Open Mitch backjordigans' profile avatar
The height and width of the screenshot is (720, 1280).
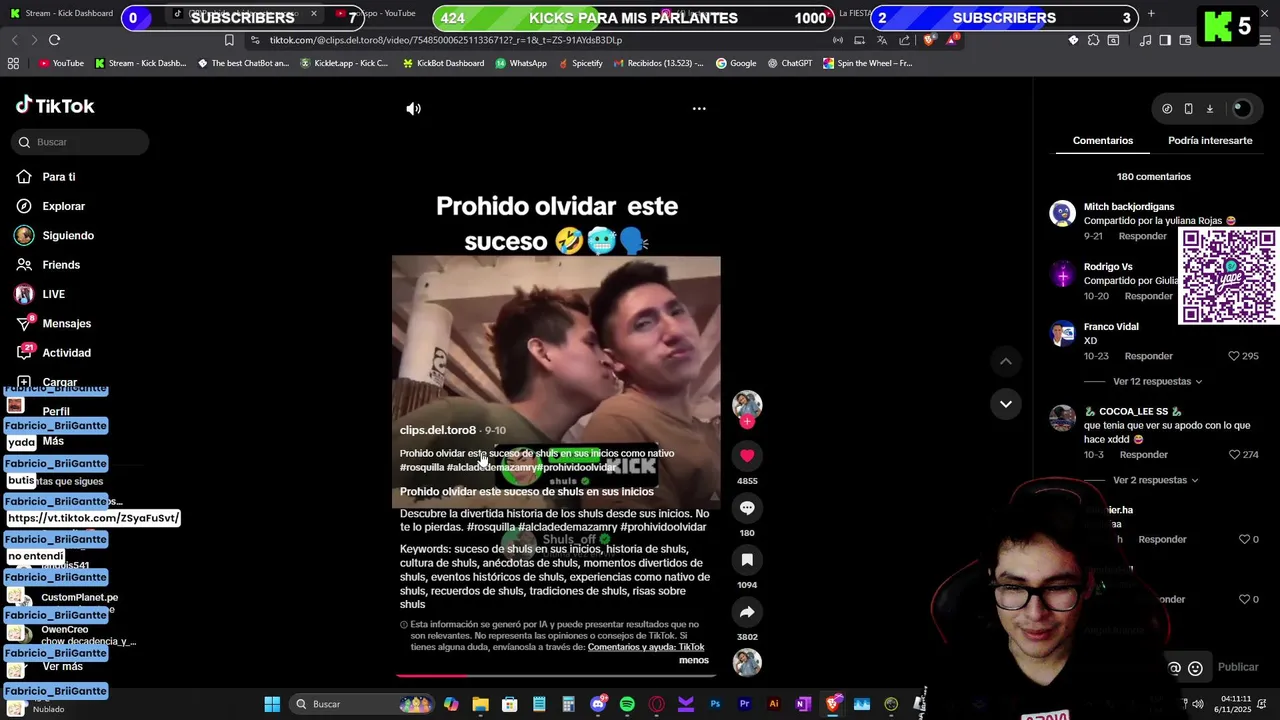(x=1062, y=214)
